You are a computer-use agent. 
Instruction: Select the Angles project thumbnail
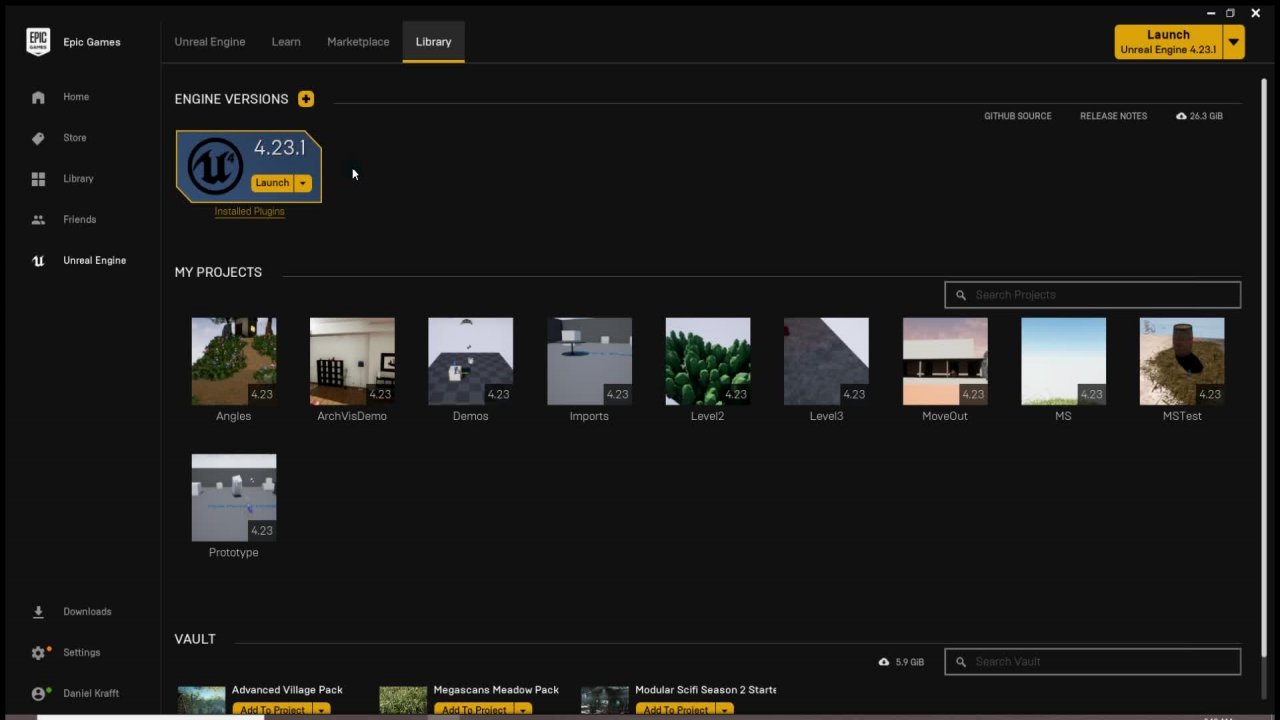point(234,361)
